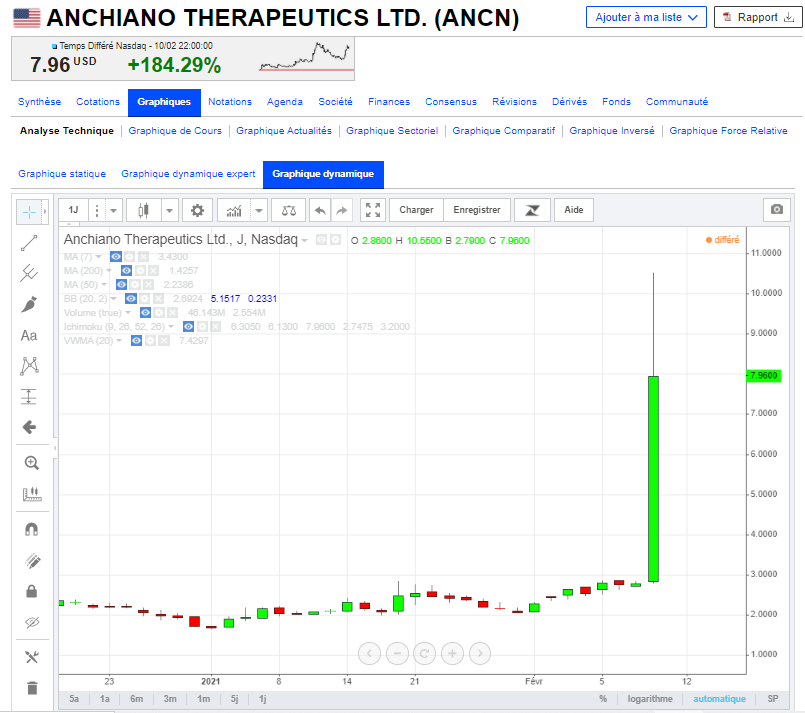This screenshot has width=805, height=713.
Task: Hide all drawings with crossed-eye icon
Action: click(32, 622)
